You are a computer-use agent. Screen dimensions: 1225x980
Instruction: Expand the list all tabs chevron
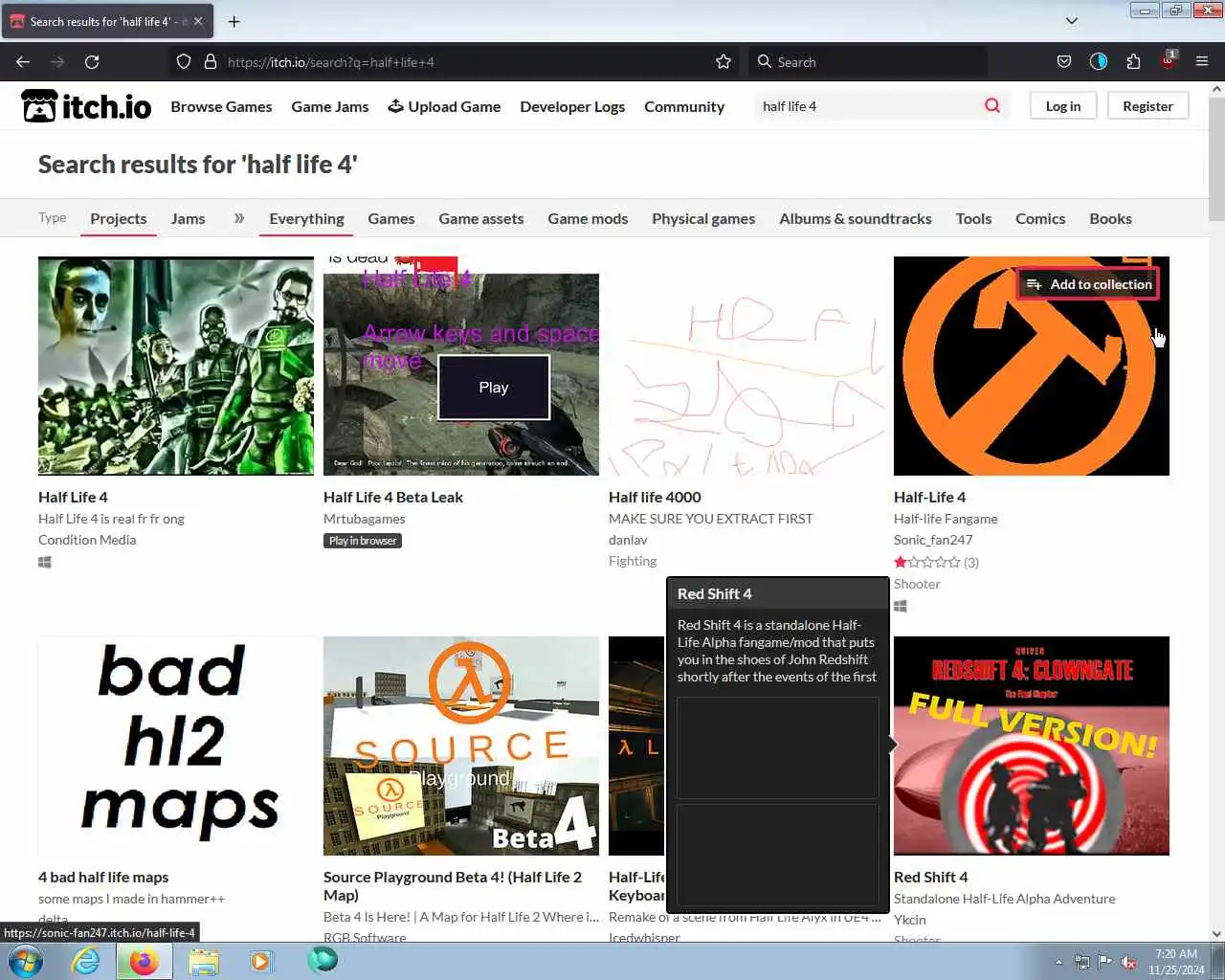click(1072, 21)
